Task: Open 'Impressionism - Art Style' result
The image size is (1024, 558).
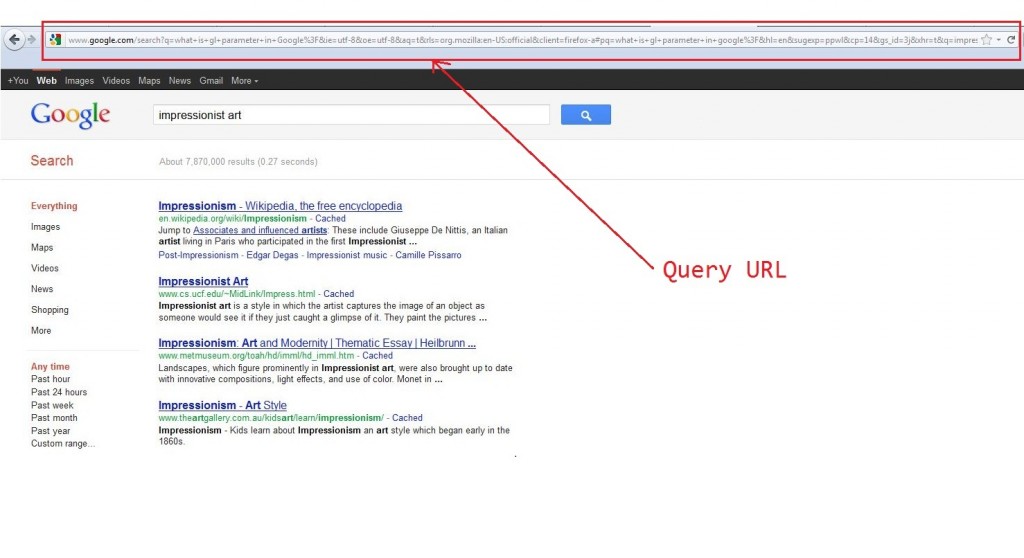Action: (222, 406)
